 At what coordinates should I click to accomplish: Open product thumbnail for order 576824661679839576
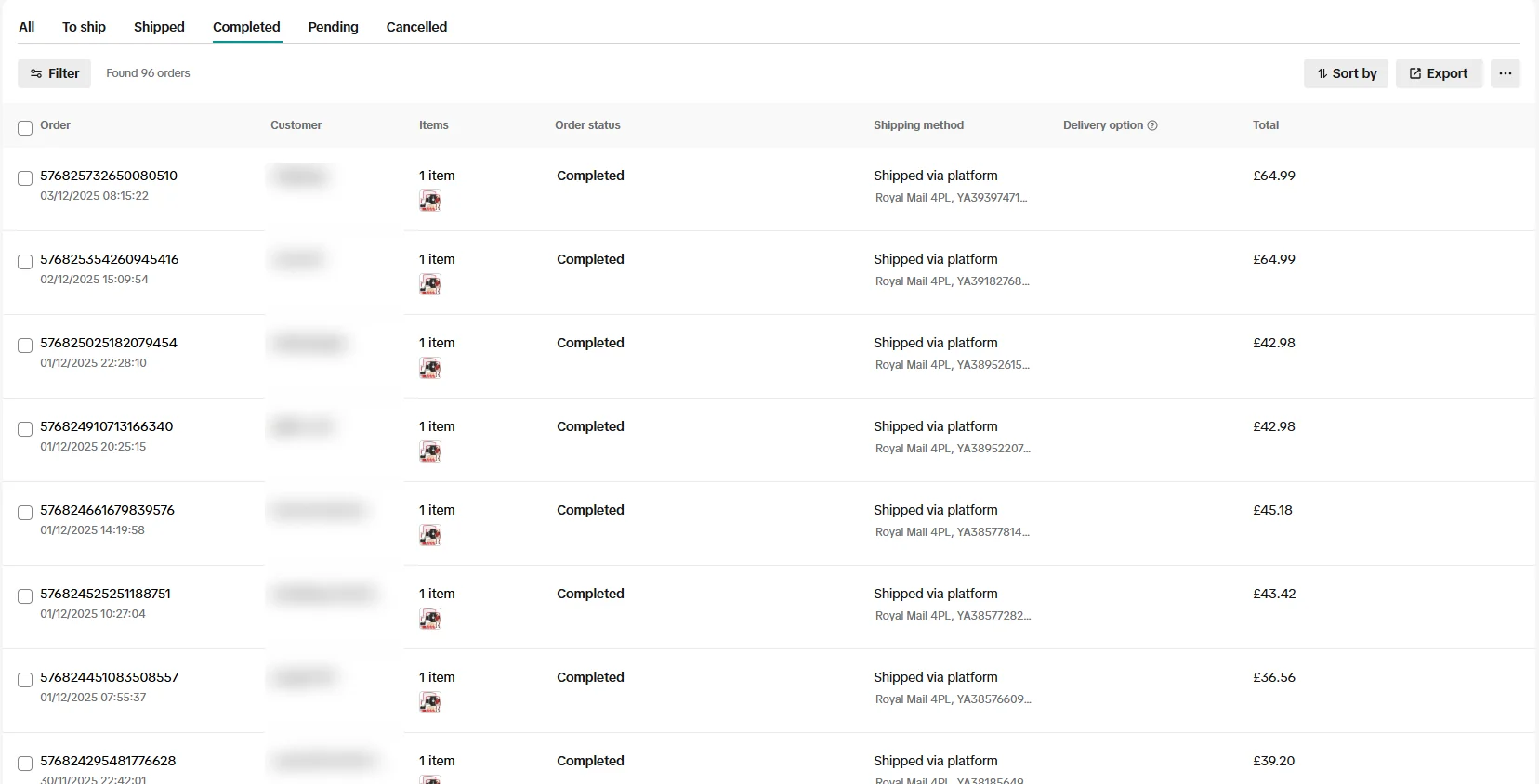(x=430, y=535)
